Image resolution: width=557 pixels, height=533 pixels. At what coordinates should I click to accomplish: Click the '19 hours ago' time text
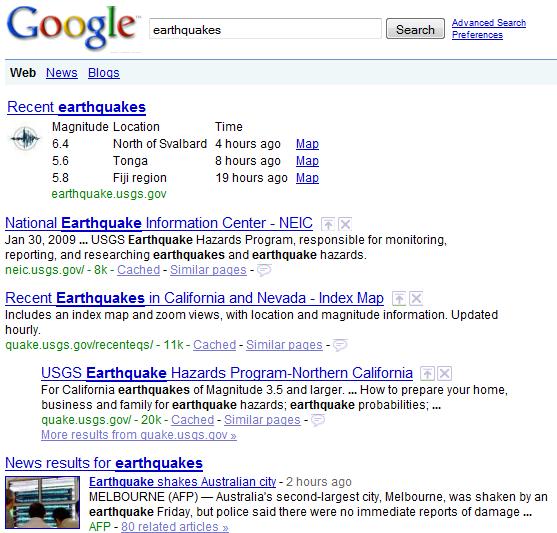point(252,178)
